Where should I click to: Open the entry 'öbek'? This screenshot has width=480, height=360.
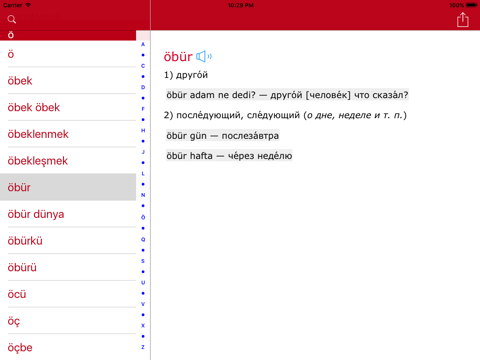[68, 81]
